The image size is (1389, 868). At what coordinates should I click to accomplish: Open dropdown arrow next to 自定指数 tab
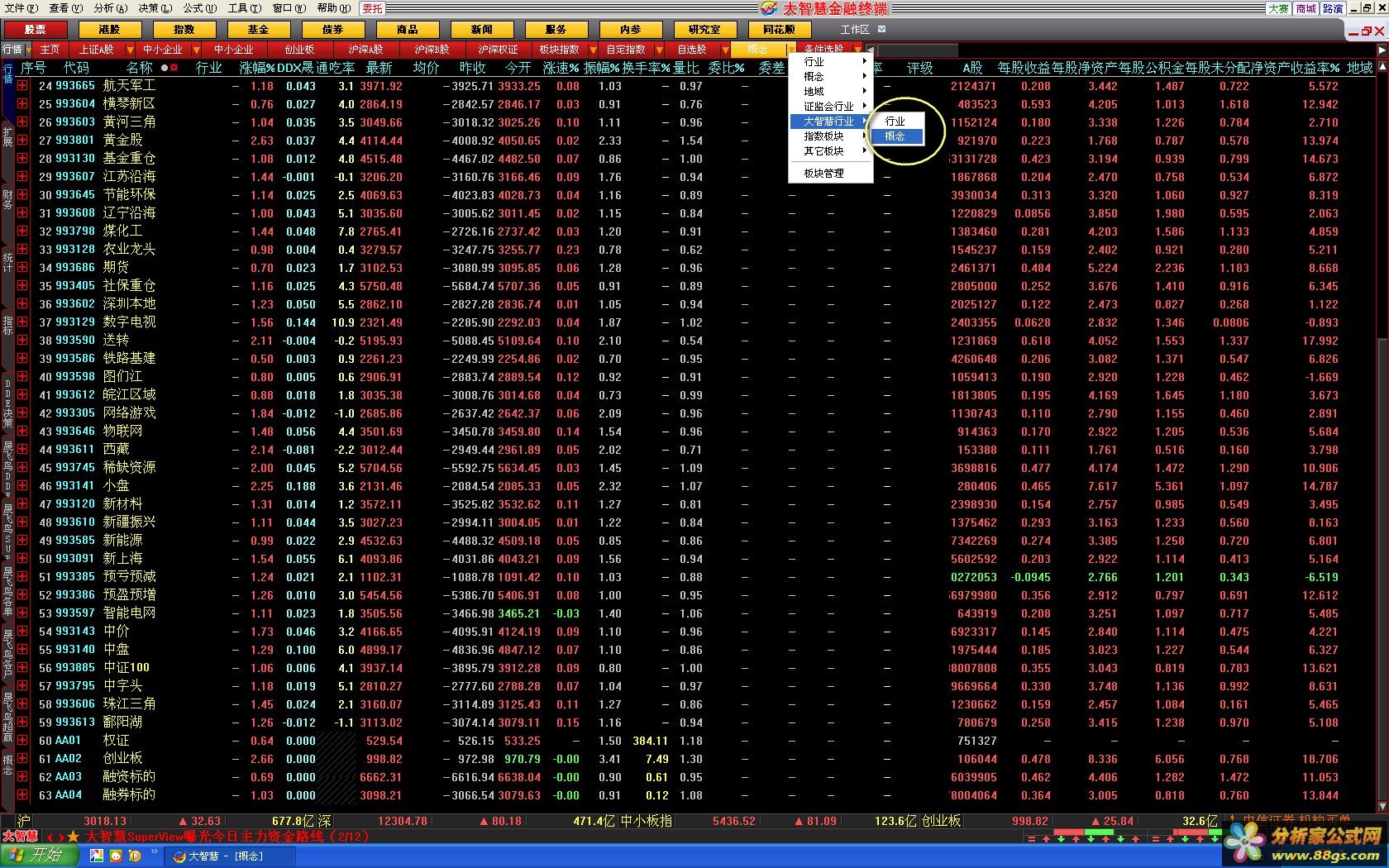click(x=660, y=50)
